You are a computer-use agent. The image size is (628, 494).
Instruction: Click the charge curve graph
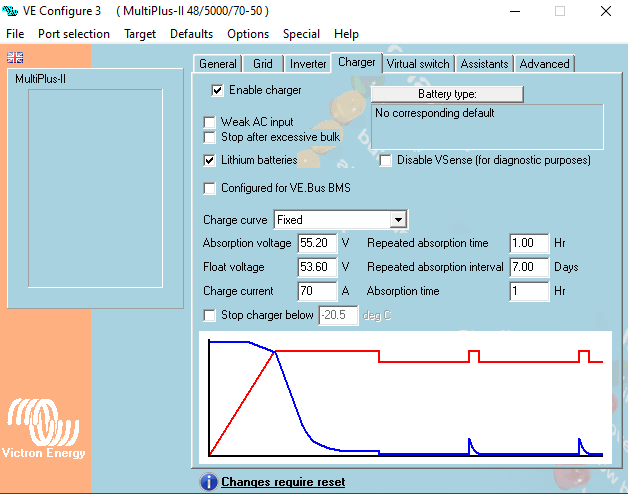(405, 398)
